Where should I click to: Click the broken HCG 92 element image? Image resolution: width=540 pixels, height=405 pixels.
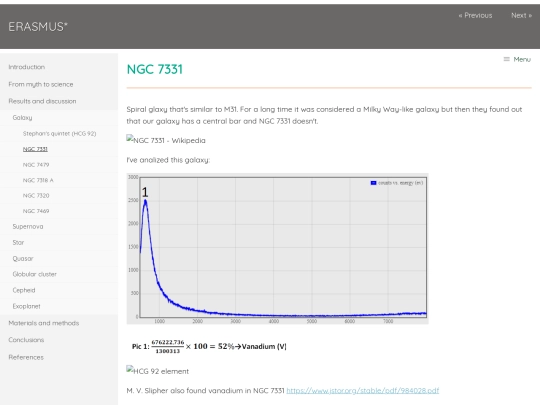coord(158,371)
